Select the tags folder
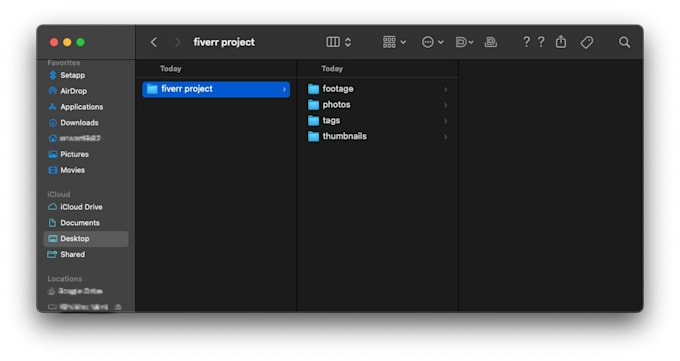Image resolution: width=680 pixels, height=361 pixels. coord(377,121)
